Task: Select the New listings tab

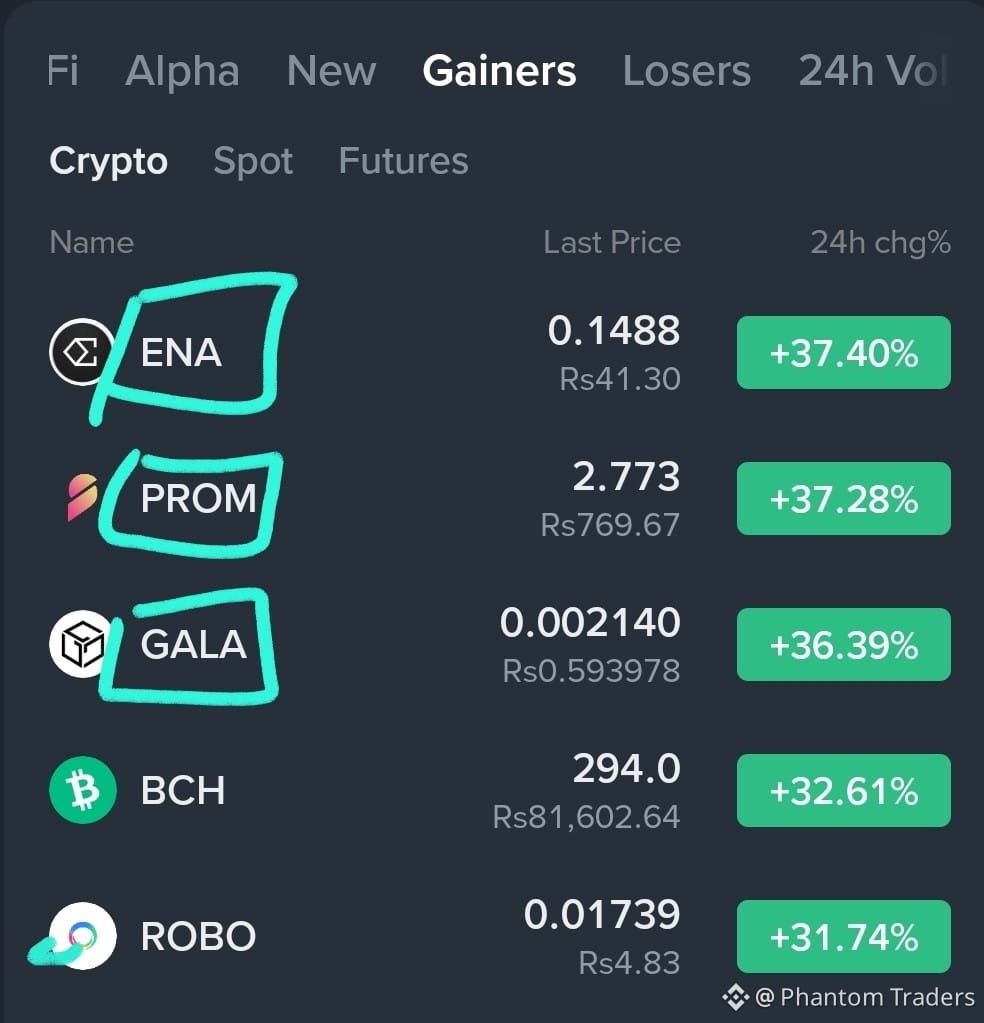Action: coord(331,70)
